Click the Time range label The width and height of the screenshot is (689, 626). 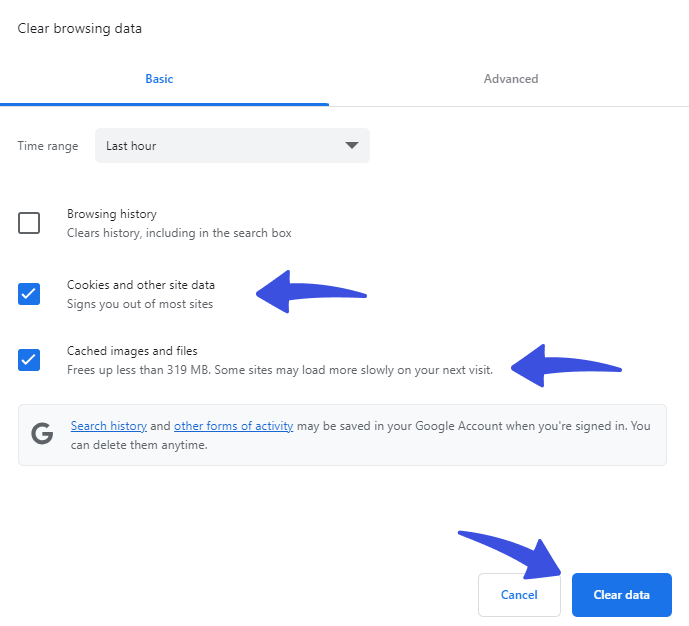coord(48,146)
